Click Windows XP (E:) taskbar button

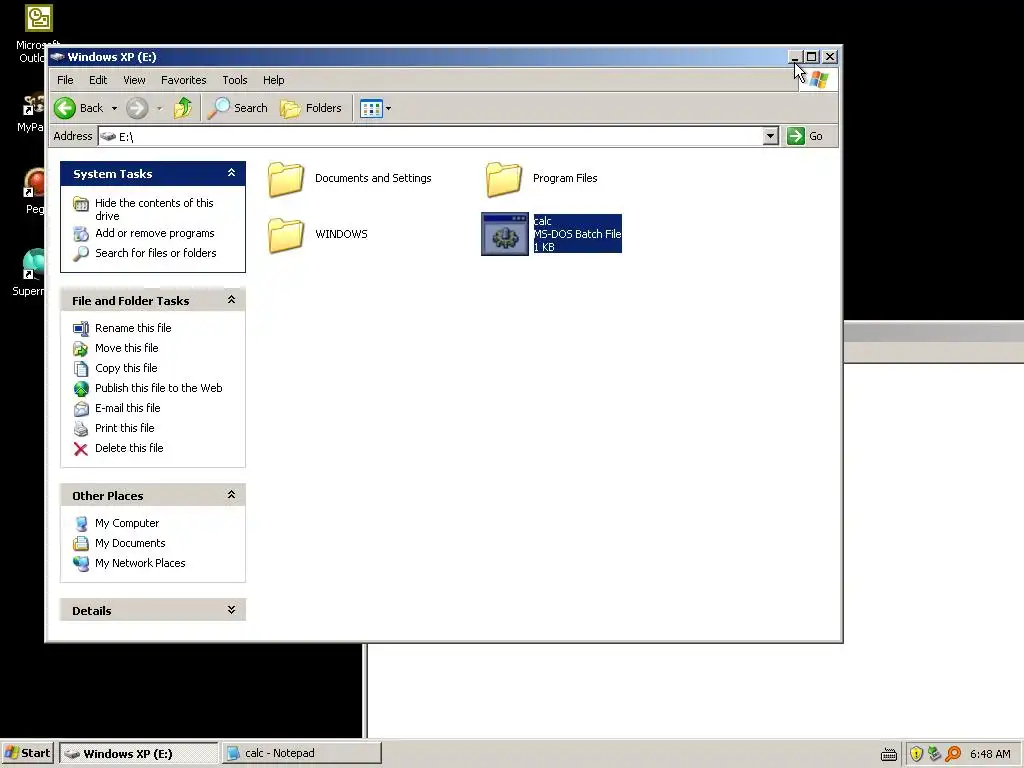click(x=139, y=753)
